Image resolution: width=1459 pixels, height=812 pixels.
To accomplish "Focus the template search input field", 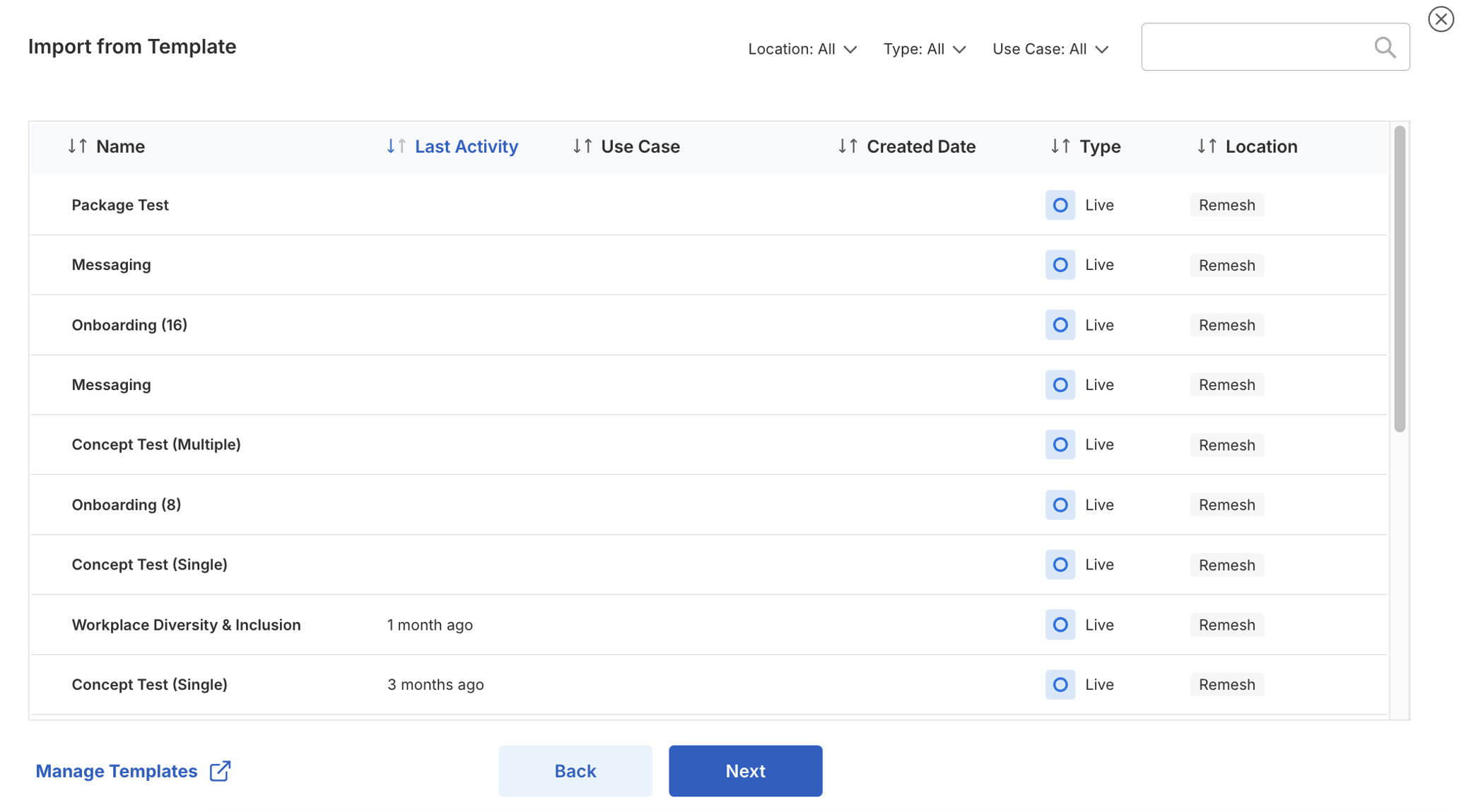I will [x=1255, y=47].
